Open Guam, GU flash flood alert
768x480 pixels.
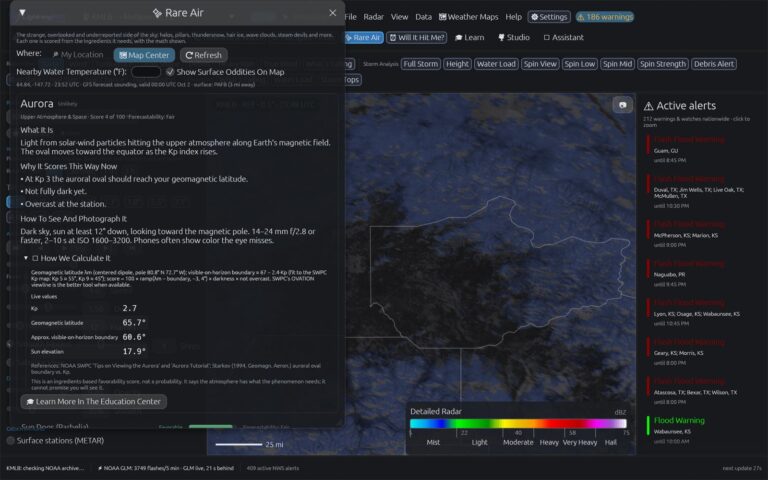coord(698,149)
